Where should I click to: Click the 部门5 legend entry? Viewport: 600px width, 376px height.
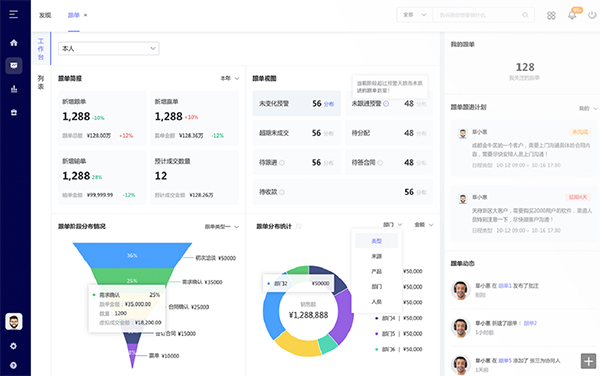point(398,334)
